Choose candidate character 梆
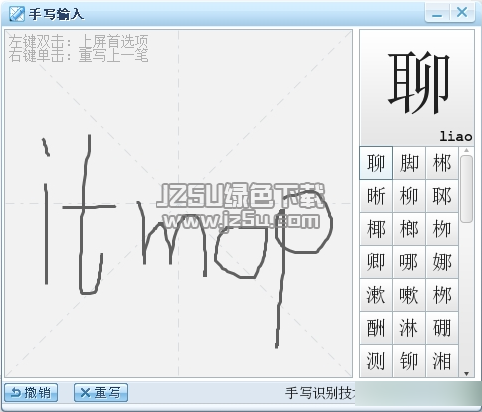 tap(442, 163)
